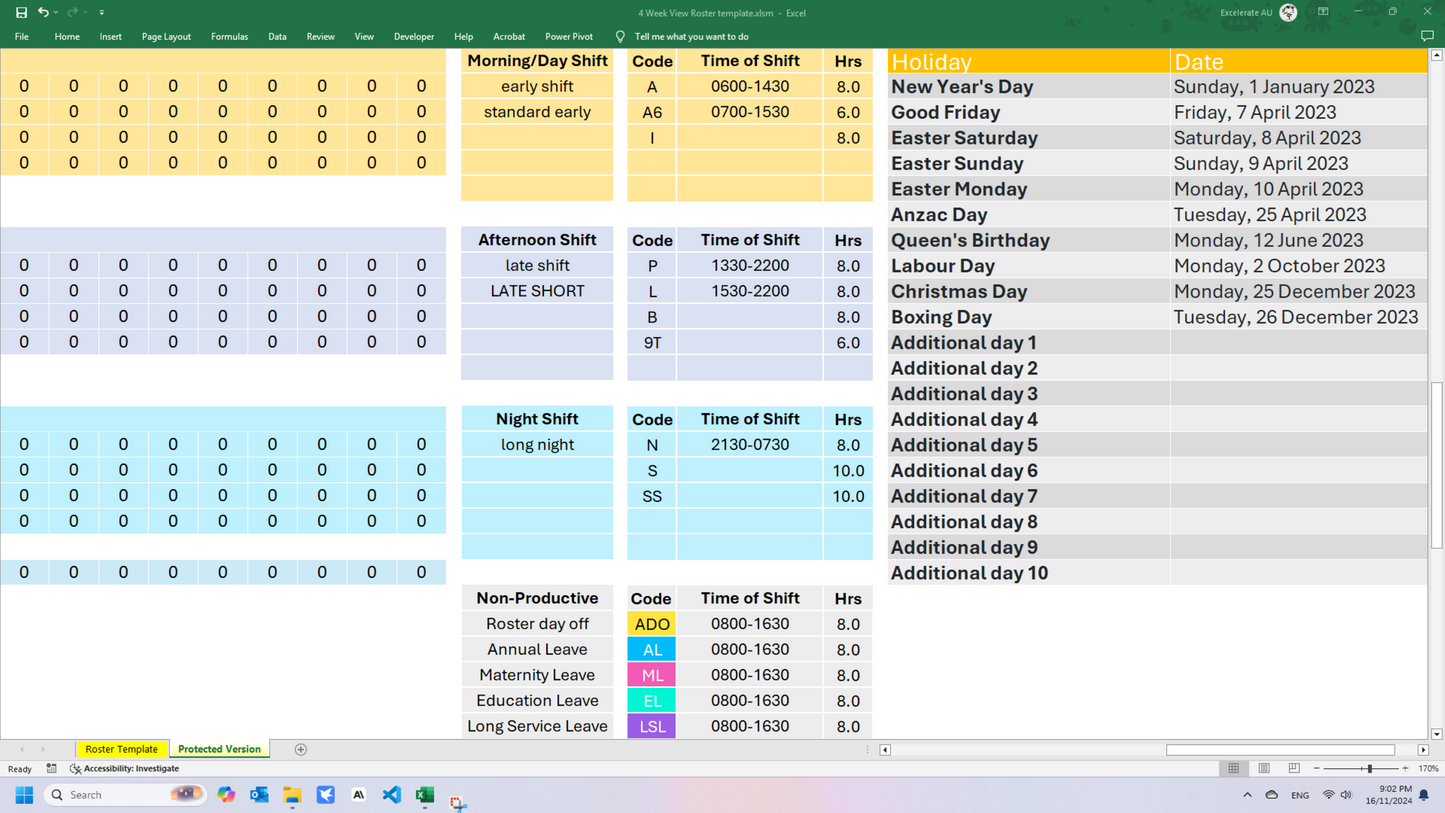Add a new sheet with plus icon
This screenshot has height=813, width=1445.
tap(301, 749)
